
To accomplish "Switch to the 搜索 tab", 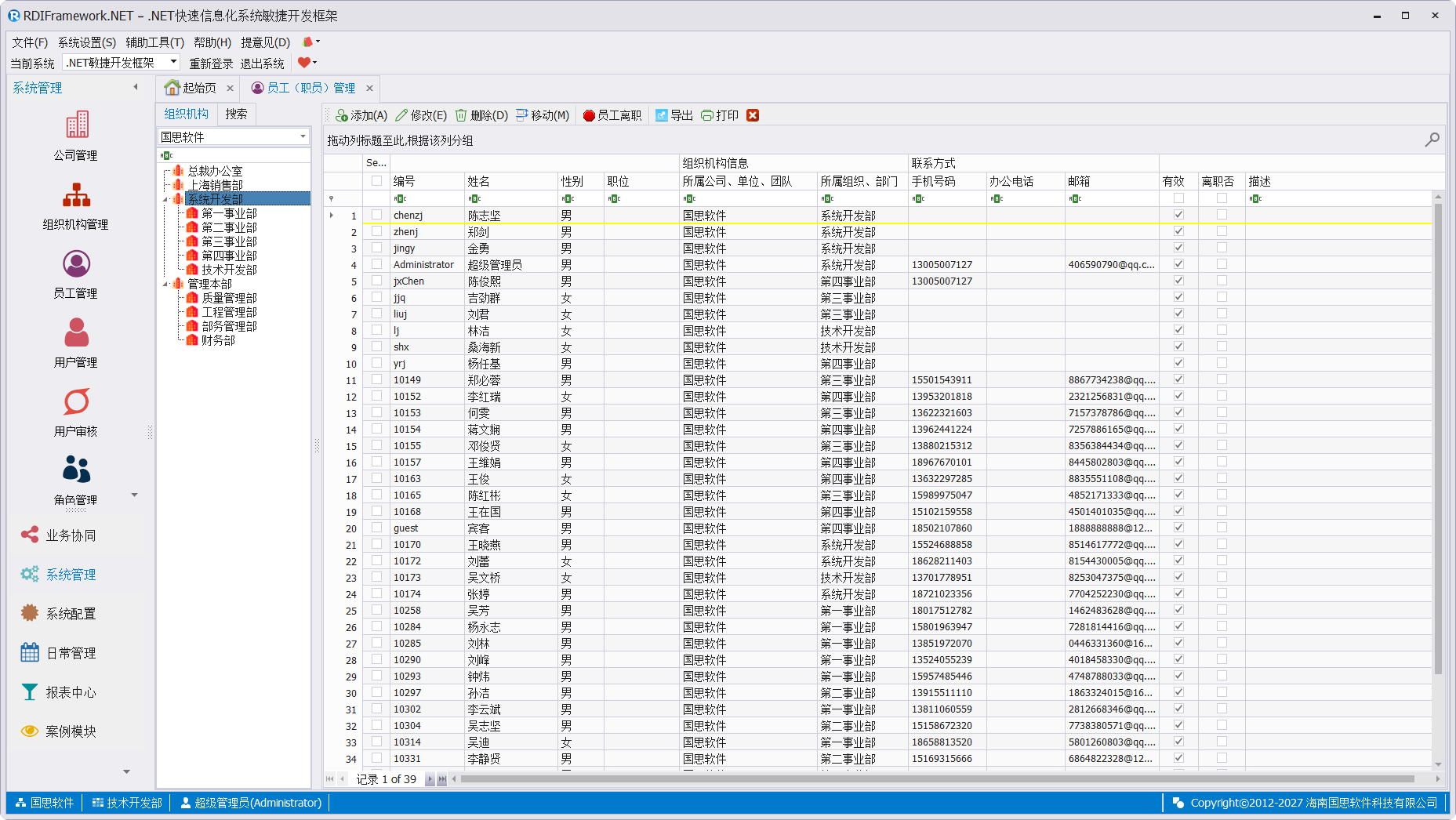I will point(236,114).
